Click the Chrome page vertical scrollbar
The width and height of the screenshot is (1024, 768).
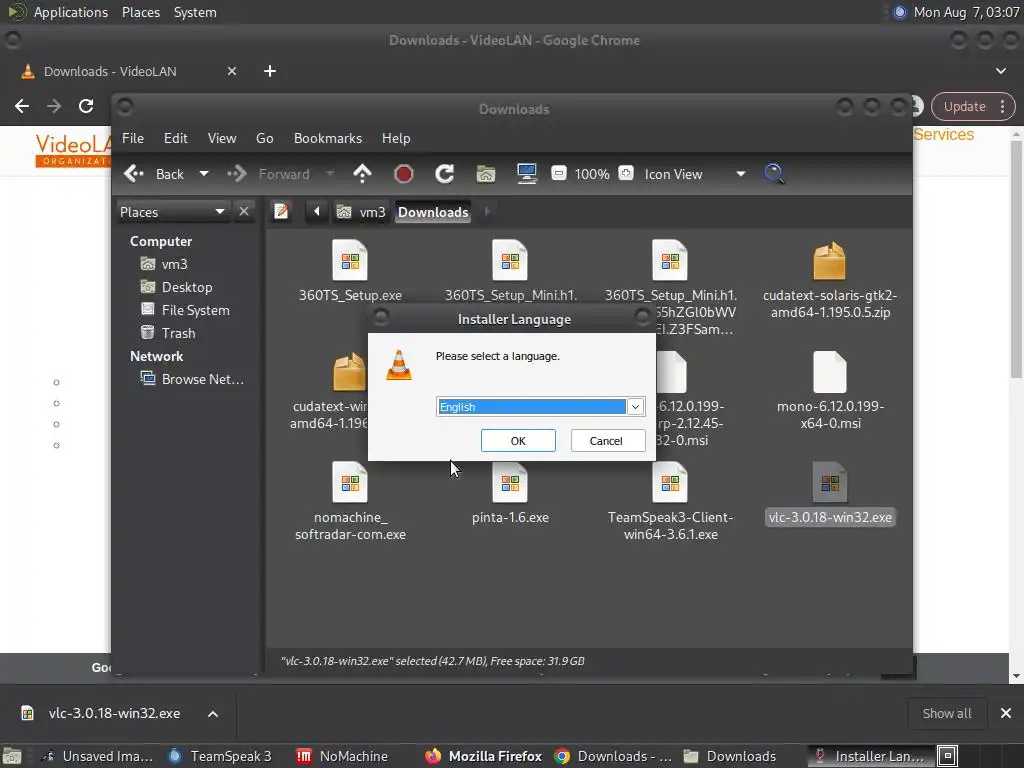coord(1016,258)
